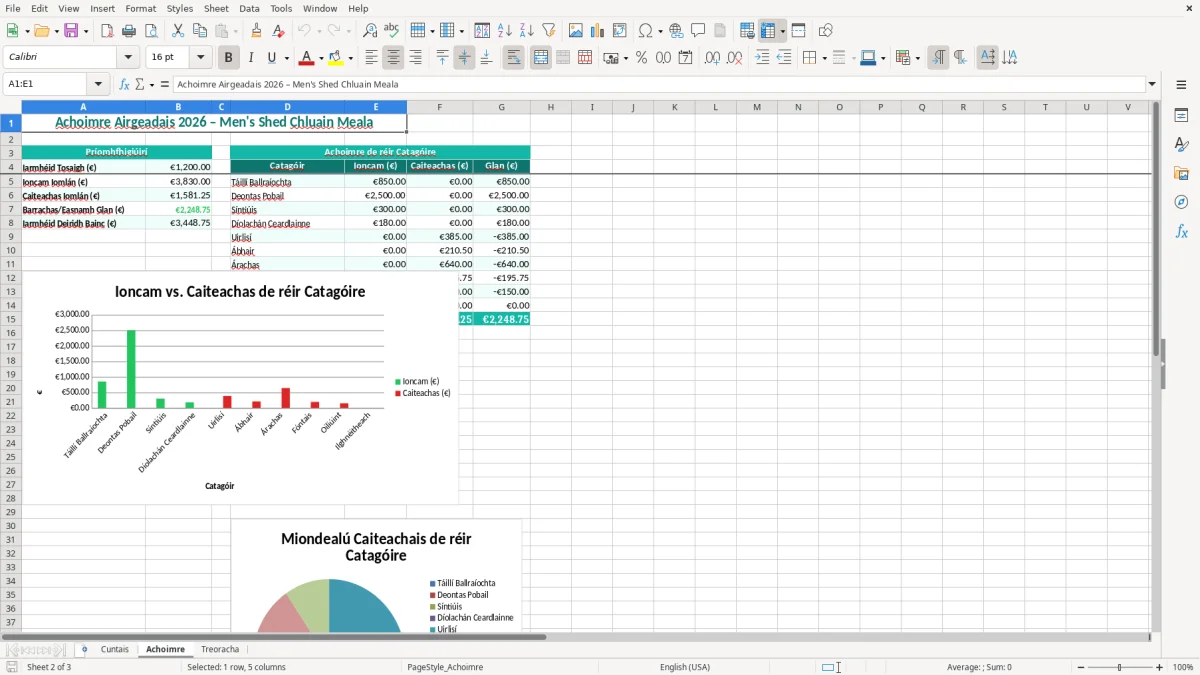Open sidebar Gallery icon

(1181, 173)
